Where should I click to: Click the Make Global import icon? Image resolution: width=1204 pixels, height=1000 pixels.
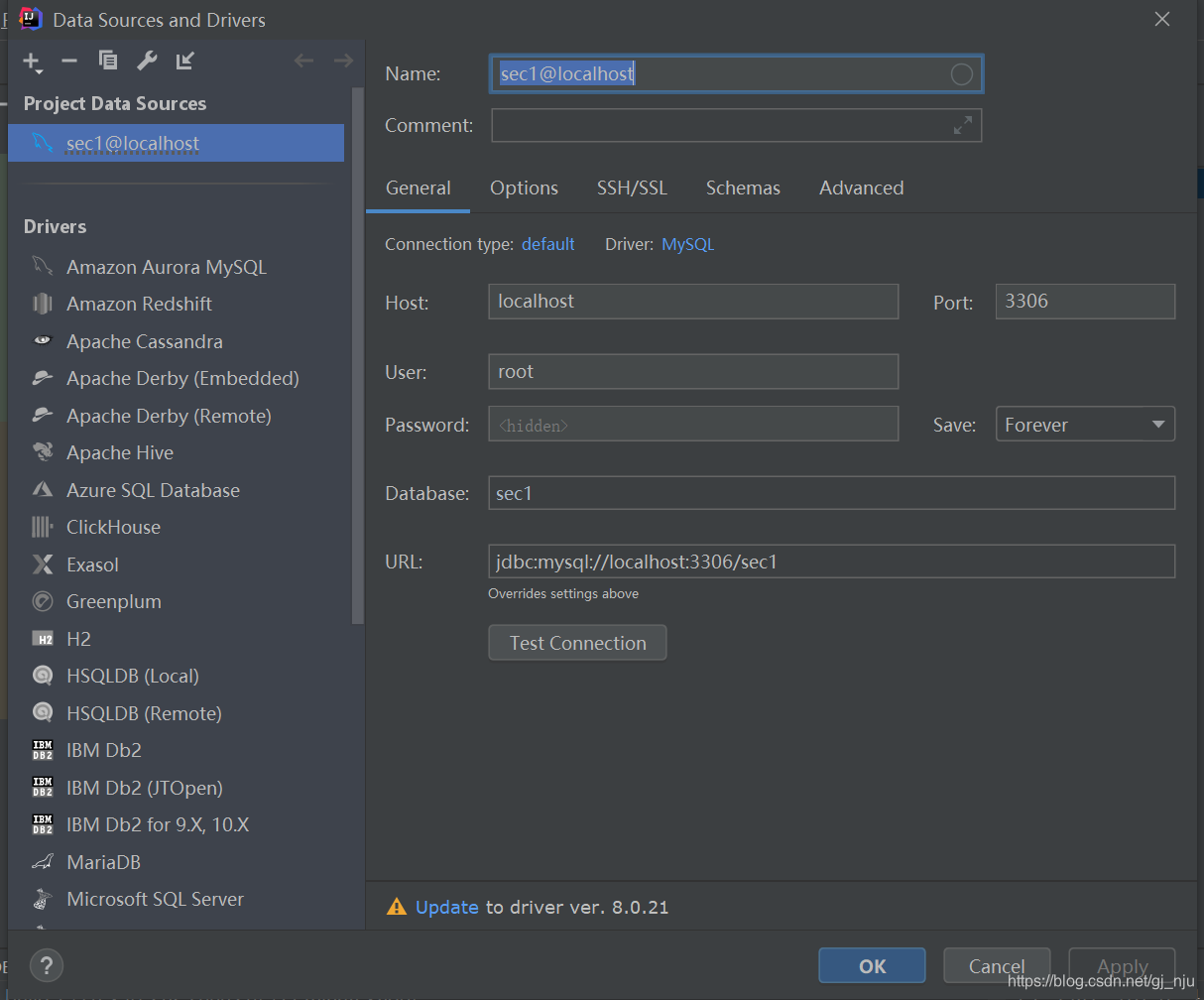[x=185, y=61]
